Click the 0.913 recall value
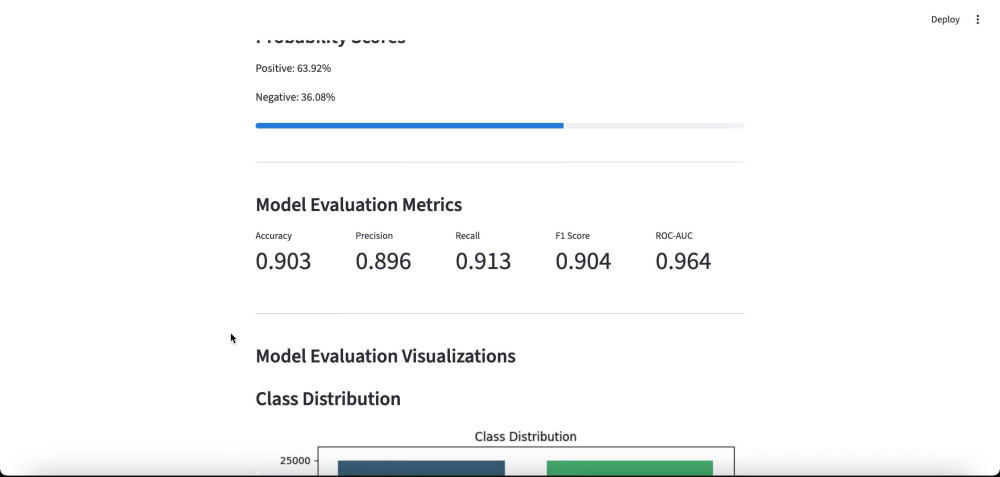The image size is (1000, 477). click(483, 261)
